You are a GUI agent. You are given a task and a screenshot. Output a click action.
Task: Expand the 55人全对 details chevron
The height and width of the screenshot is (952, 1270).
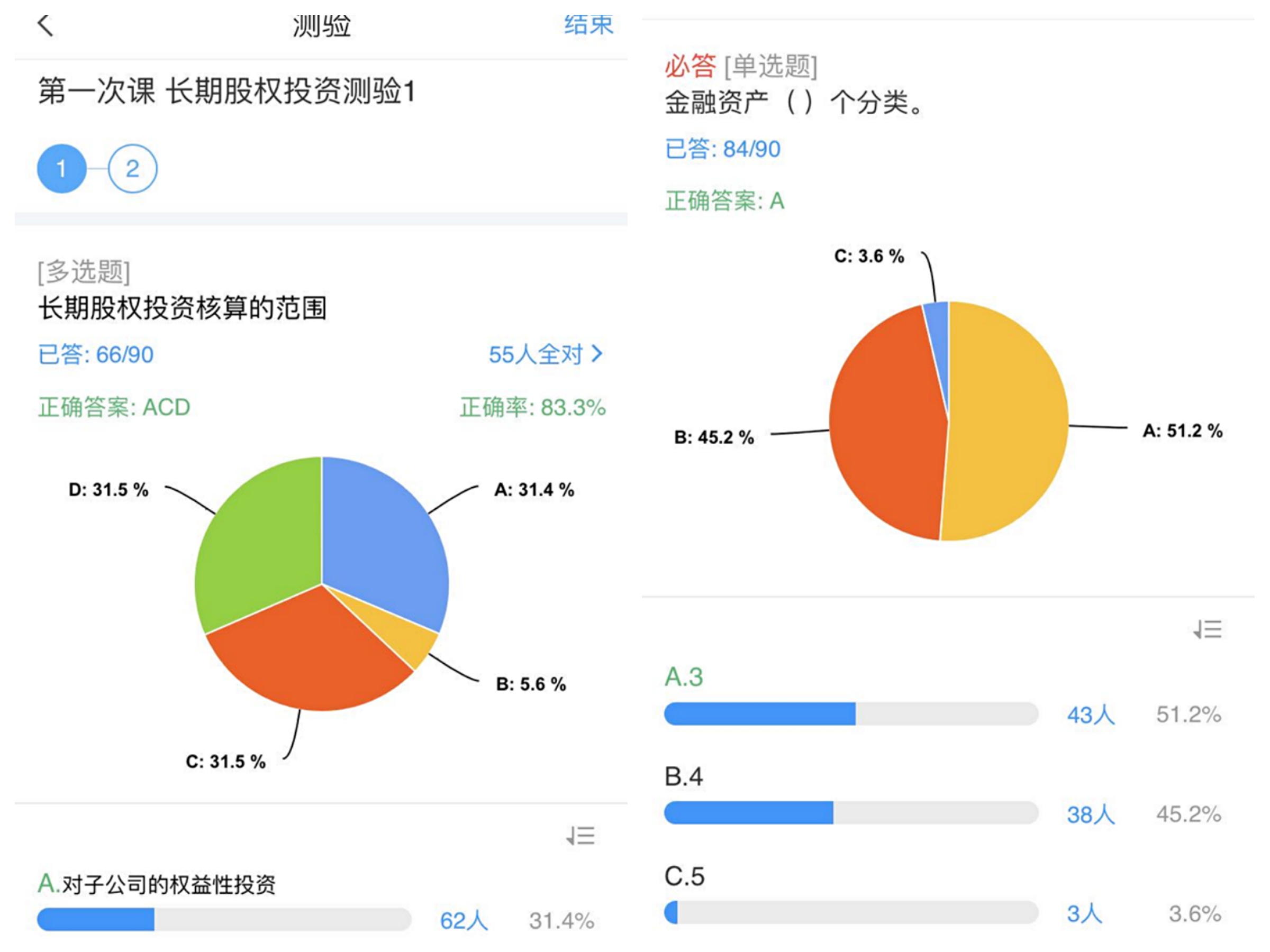pyautogui.click(x=596, y=353)
